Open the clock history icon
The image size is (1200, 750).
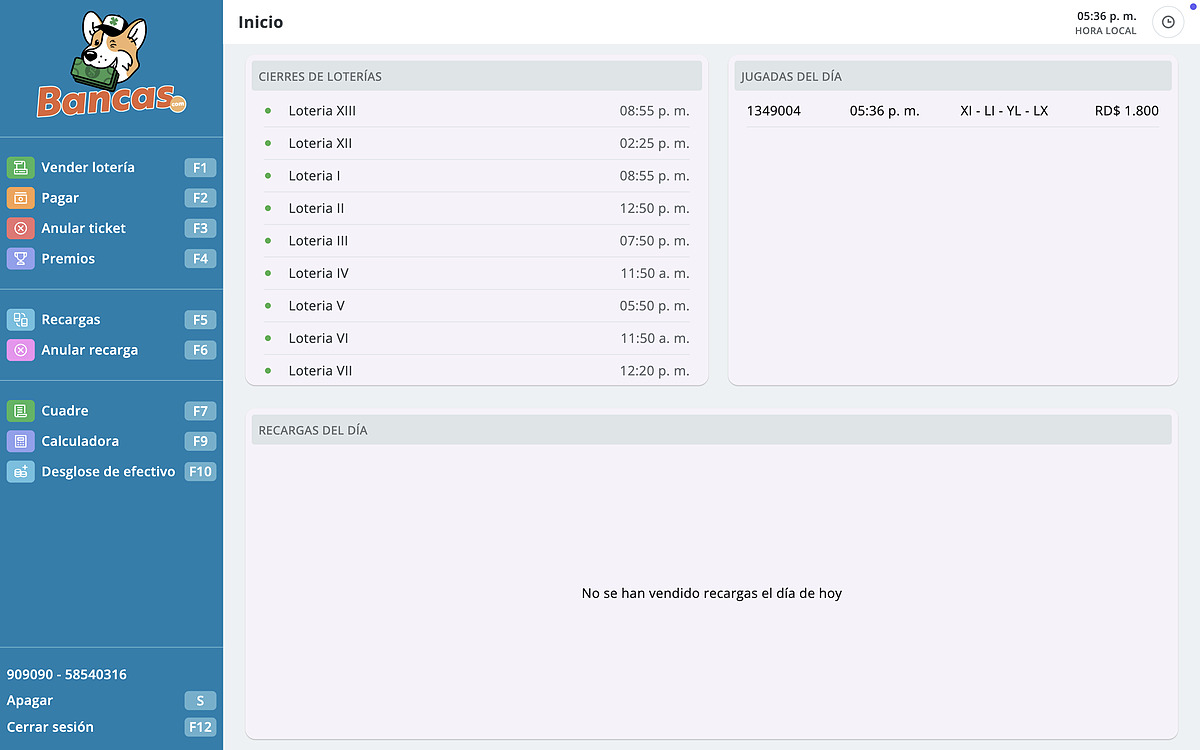pos(1168,22)
